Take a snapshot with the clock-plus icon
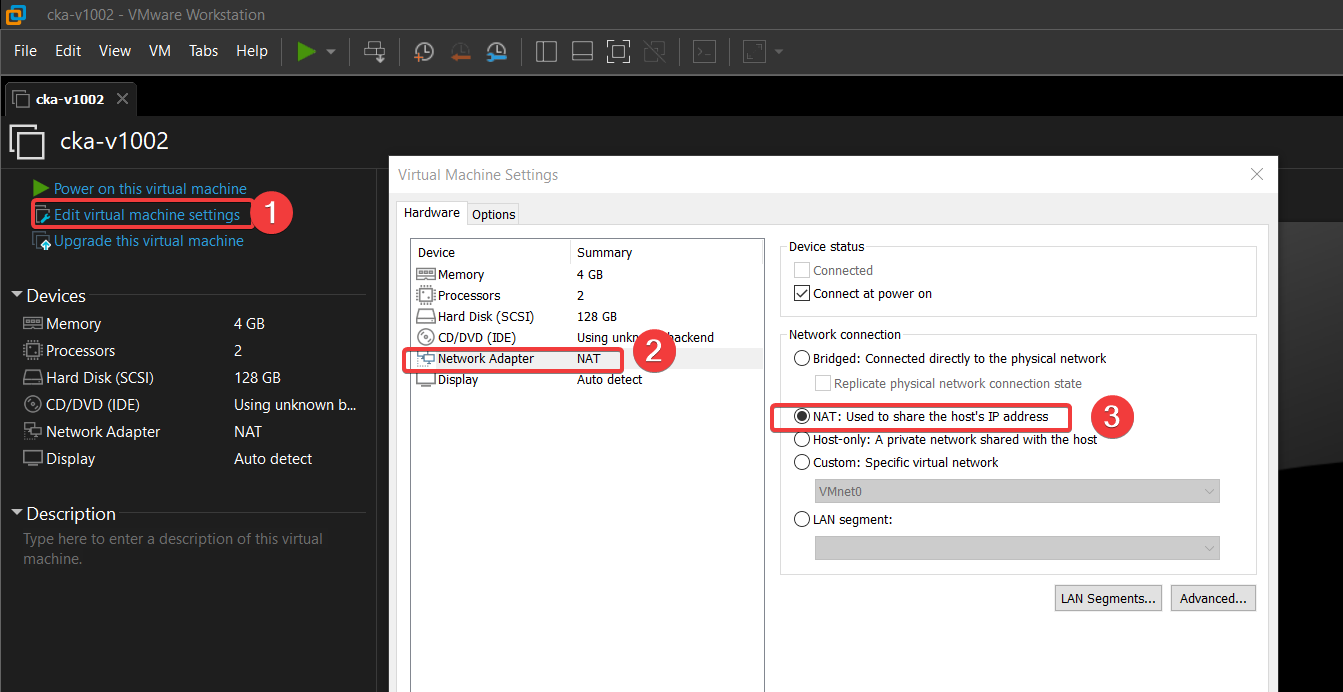This screenshot has height=692, width=1343. [x=424, y=51]
